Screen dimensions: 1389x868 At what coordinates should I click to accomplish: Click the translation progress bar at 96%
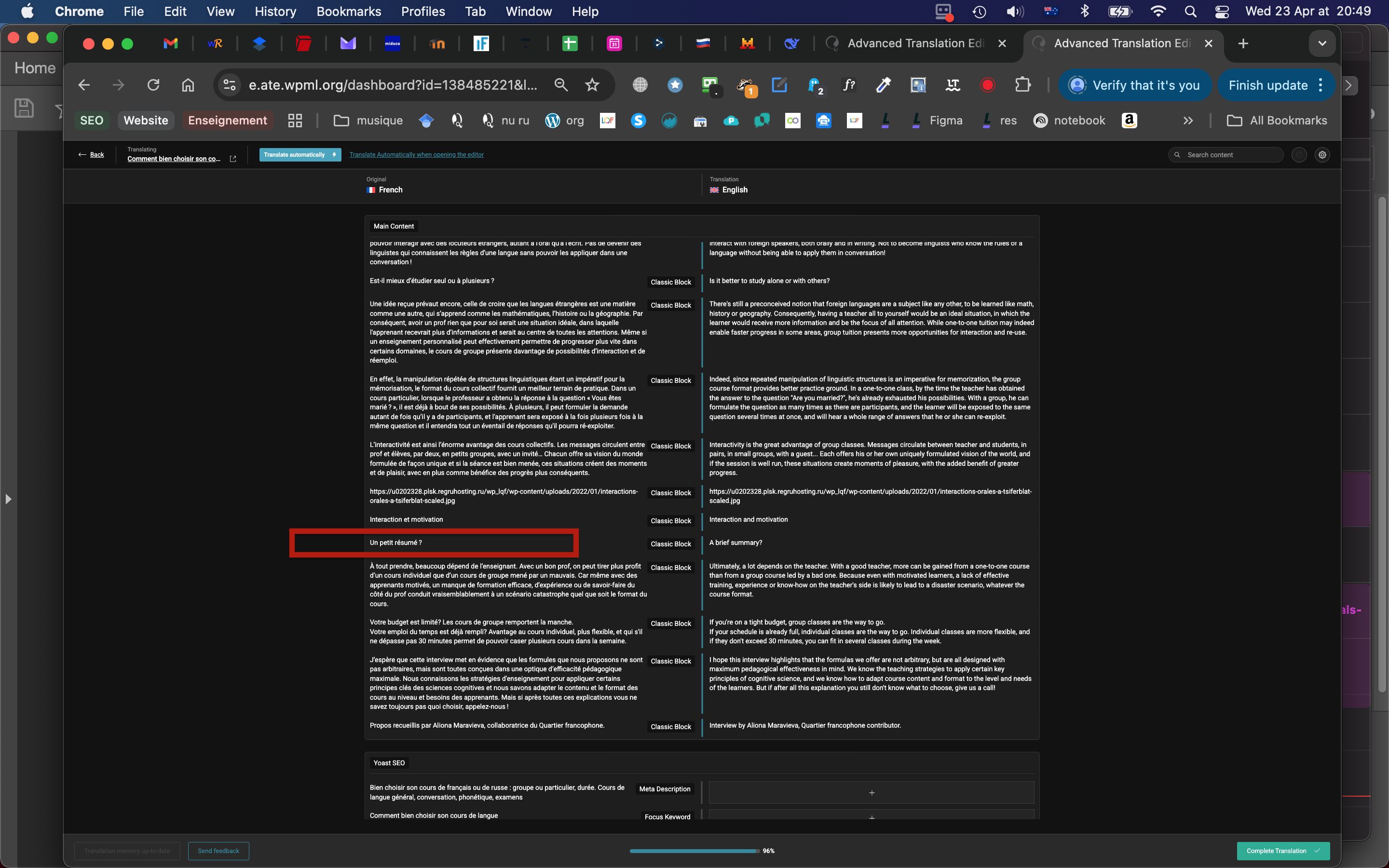coord(694,851)
